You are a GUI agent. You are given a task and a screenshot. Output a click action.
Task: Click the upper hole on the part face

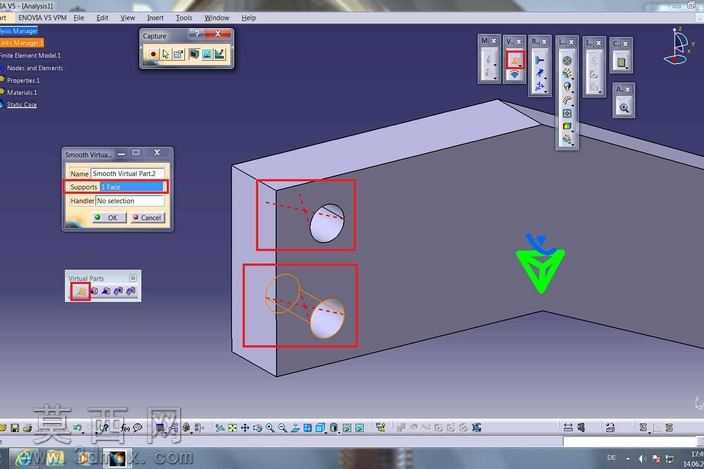[327, 223]
